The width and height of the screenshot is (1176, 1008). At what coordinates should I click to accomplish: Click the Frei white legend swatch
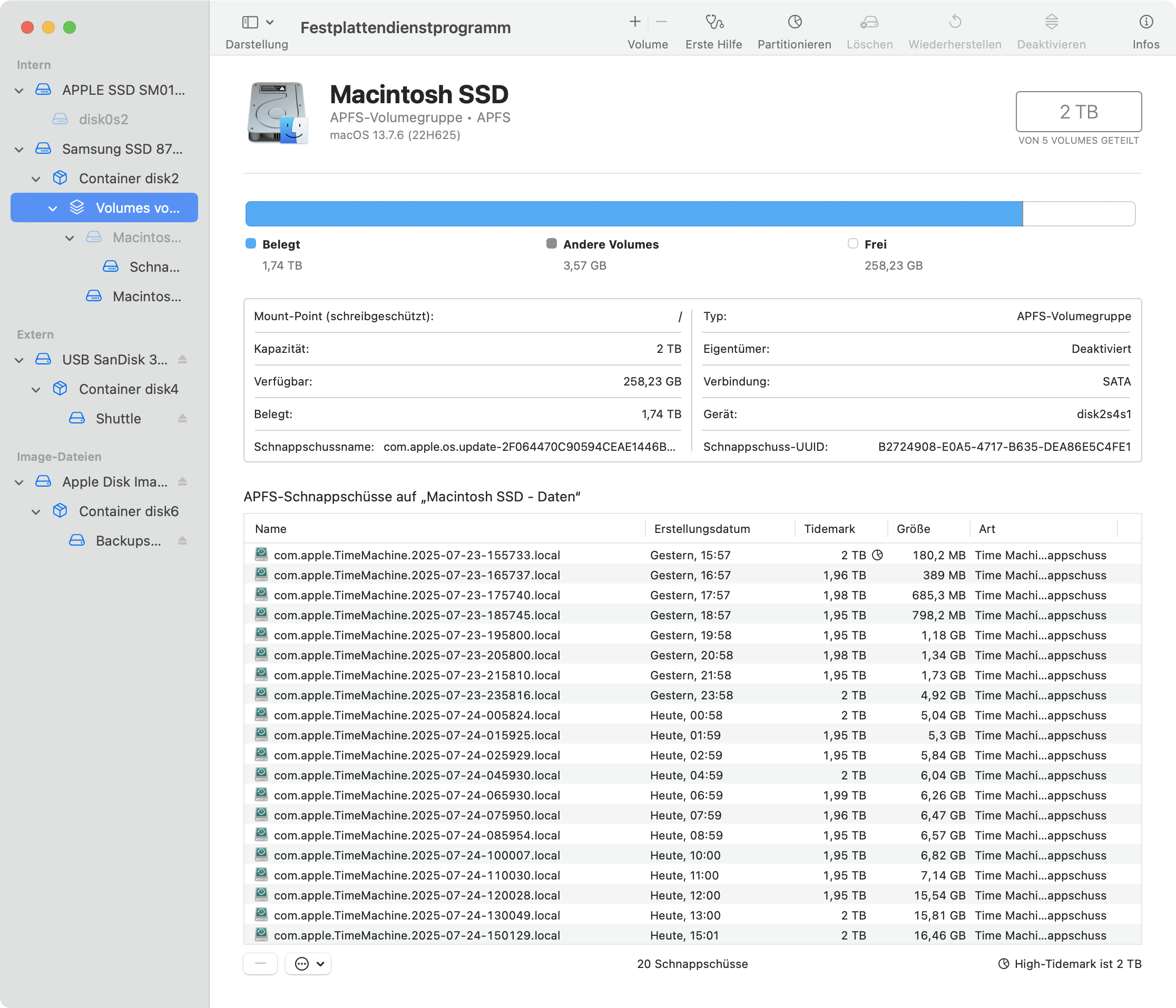853,244
